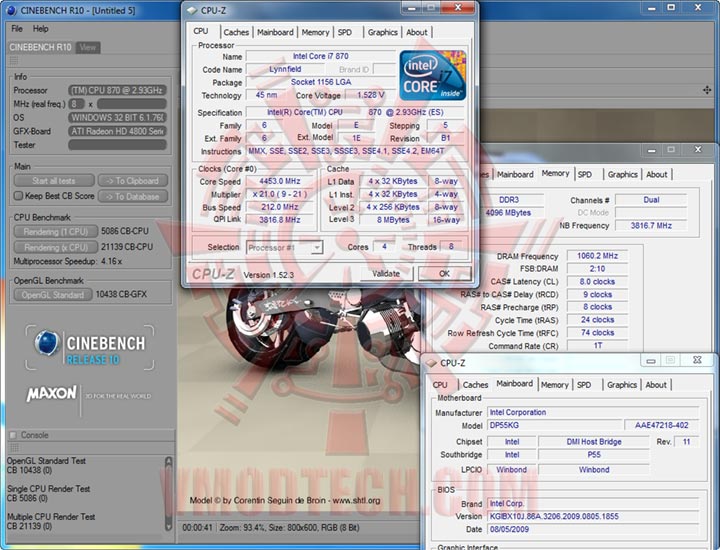Open the Caches tab in front CPU-Z window
720x550 pixels.
click(236, 32)
